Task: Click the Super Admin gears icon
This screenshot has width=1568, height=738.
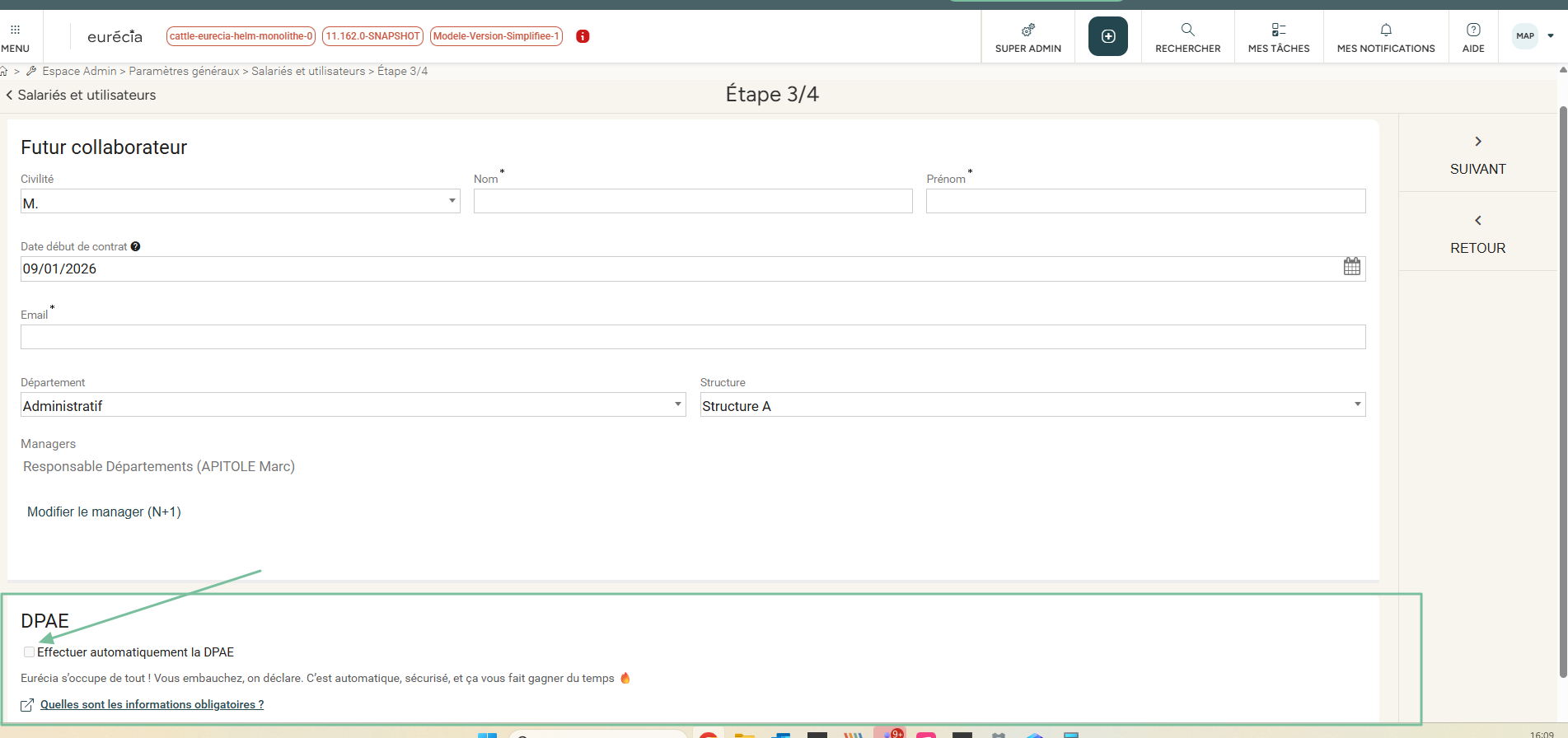Action: (x=1027, y=30)
